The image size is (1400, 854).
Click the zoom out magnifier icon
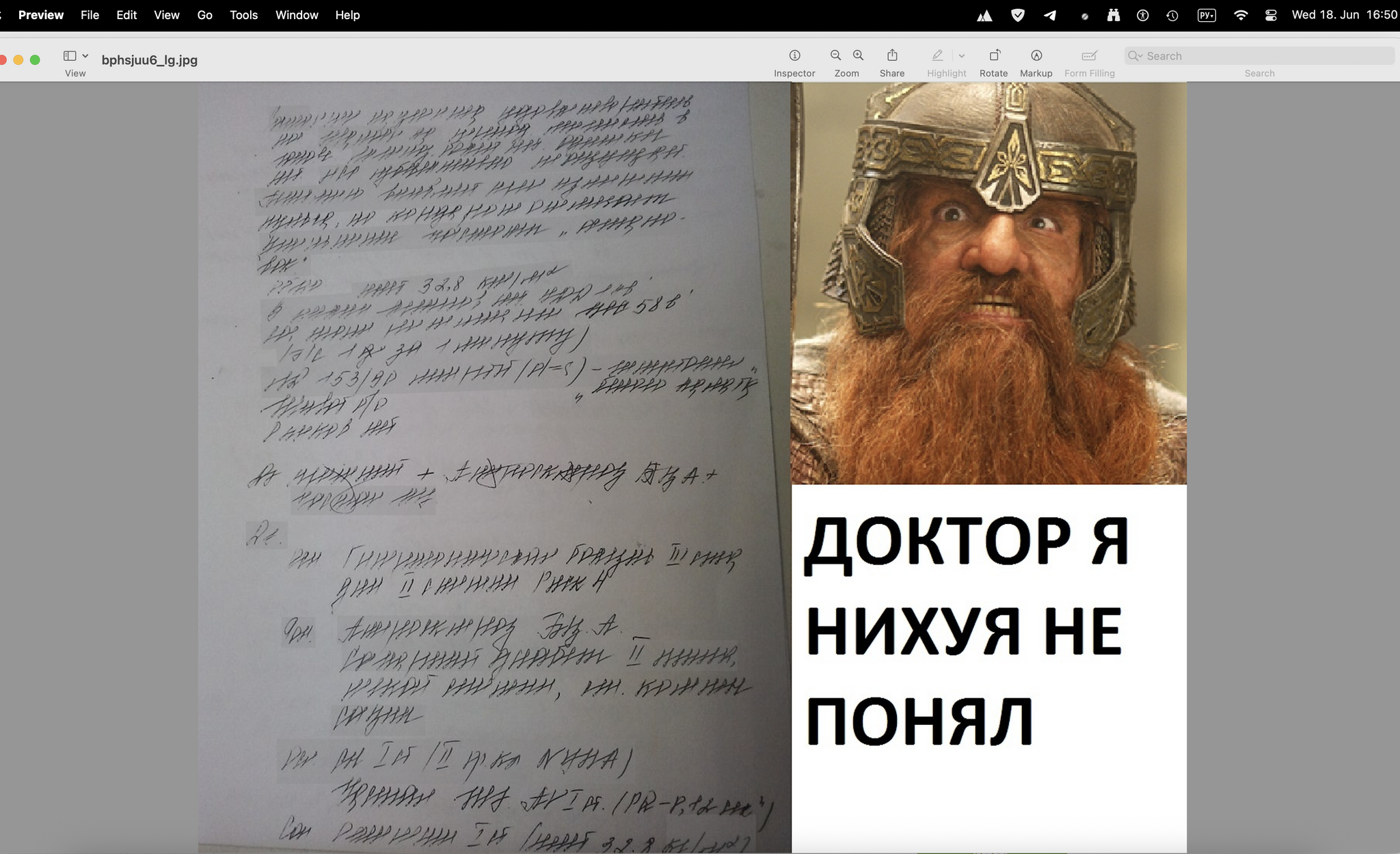click(835, 56)
